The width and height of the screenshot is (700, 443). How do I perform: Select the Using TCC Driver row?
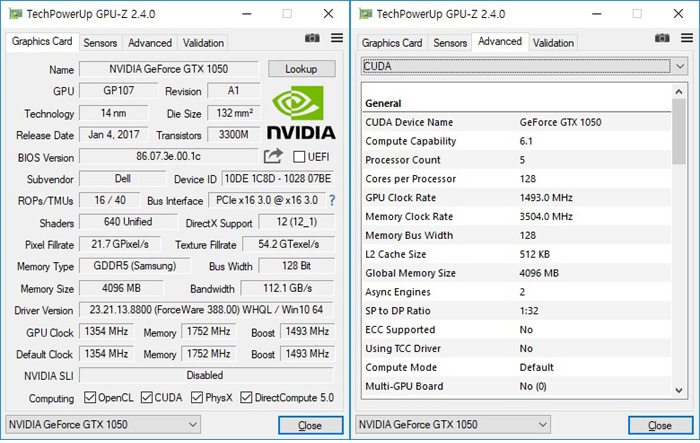pyautogui.click(x=516, y=348)
